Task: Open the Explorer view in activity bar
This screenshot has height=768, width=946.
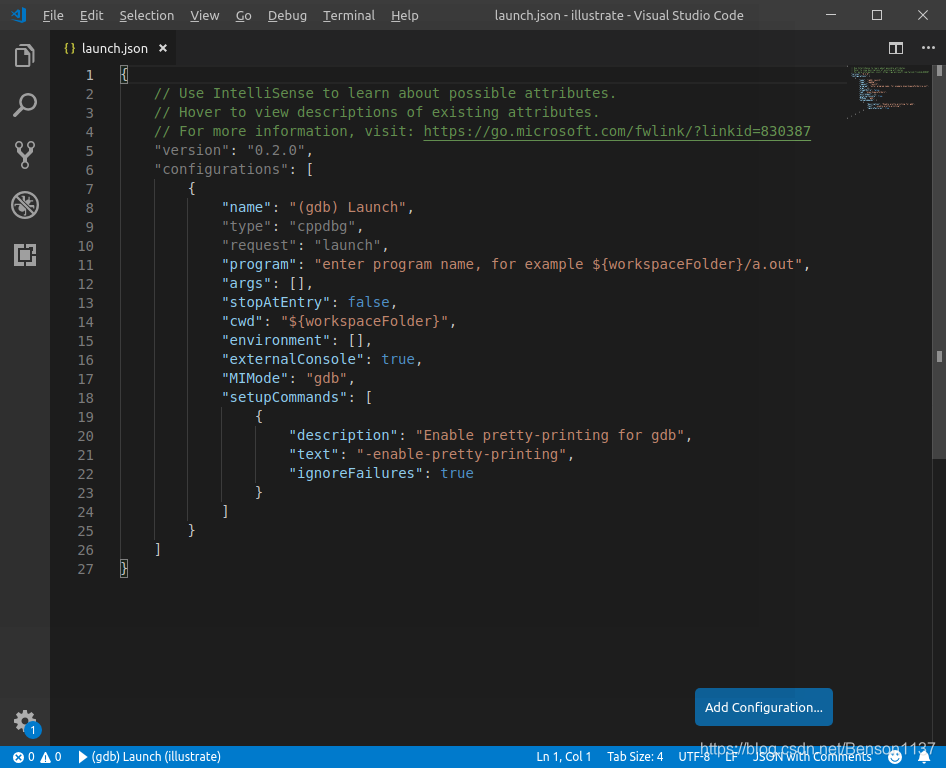Action: click(x=25, y=56)
